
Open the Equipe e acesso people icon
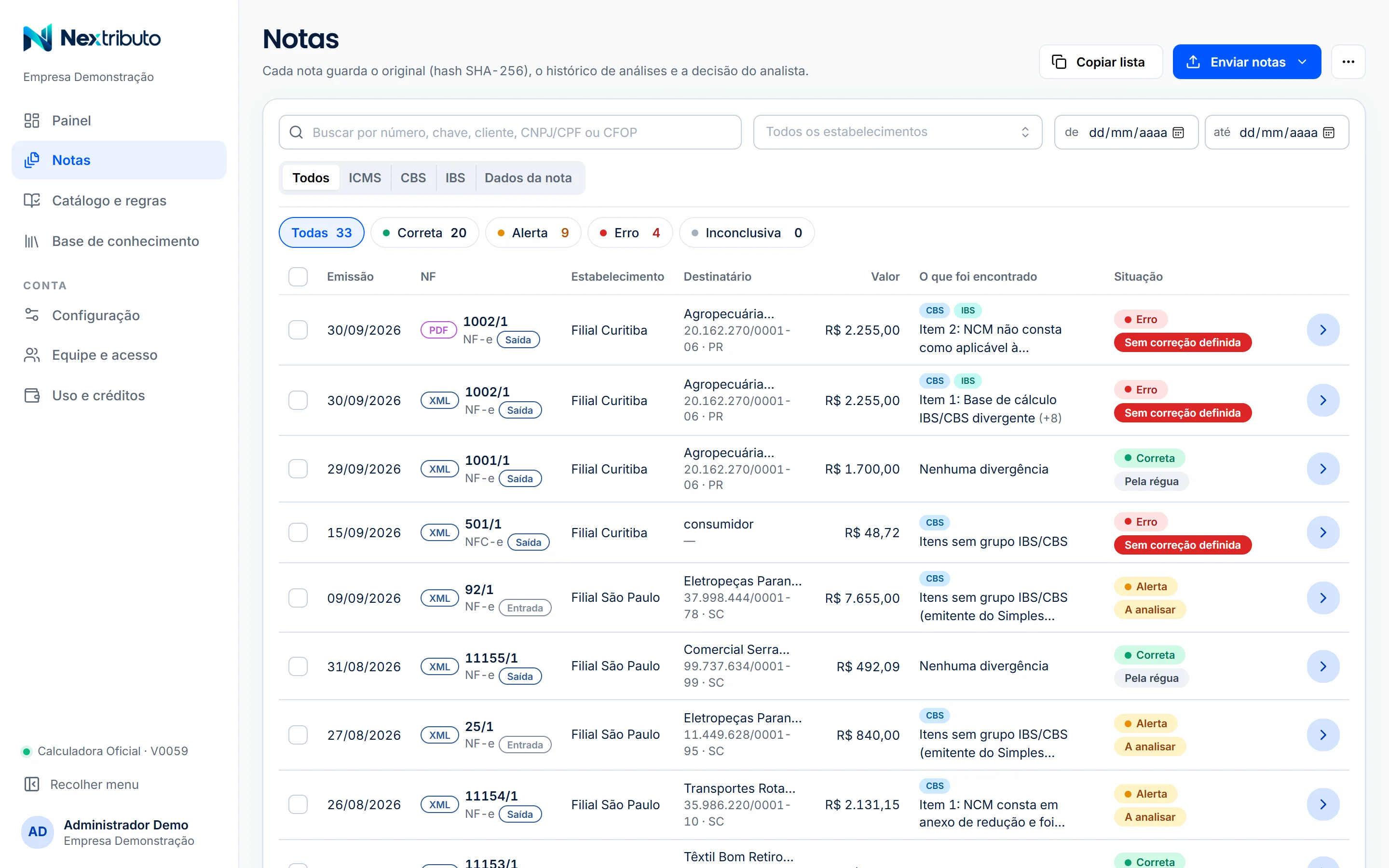click(31, 355)
